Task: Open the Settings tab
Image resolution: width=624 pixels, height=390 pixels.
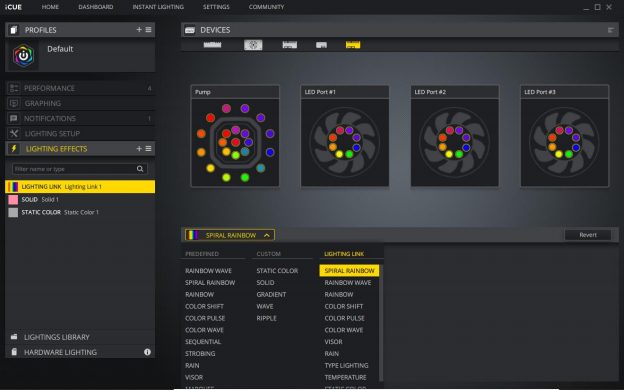Action: pyautogui.click(x=216, y=7)
